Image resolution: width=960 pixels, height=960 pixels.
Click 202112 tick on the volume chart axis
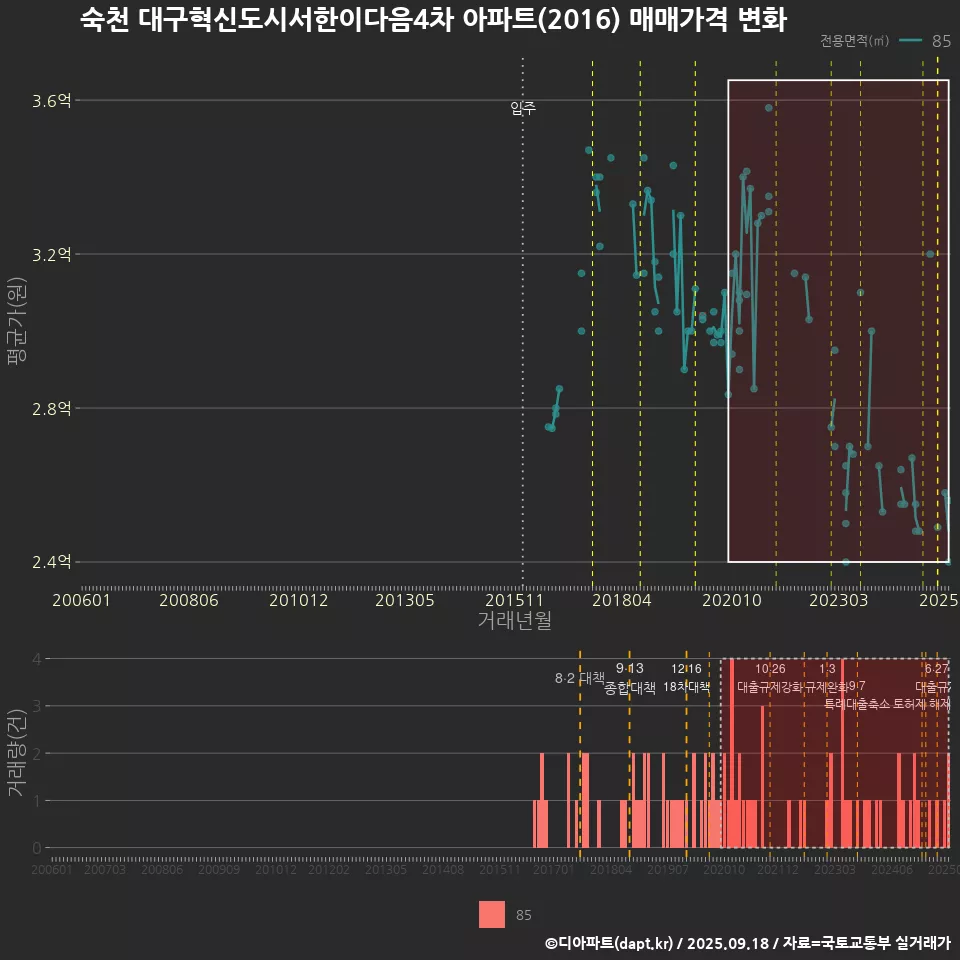[778, 869]
